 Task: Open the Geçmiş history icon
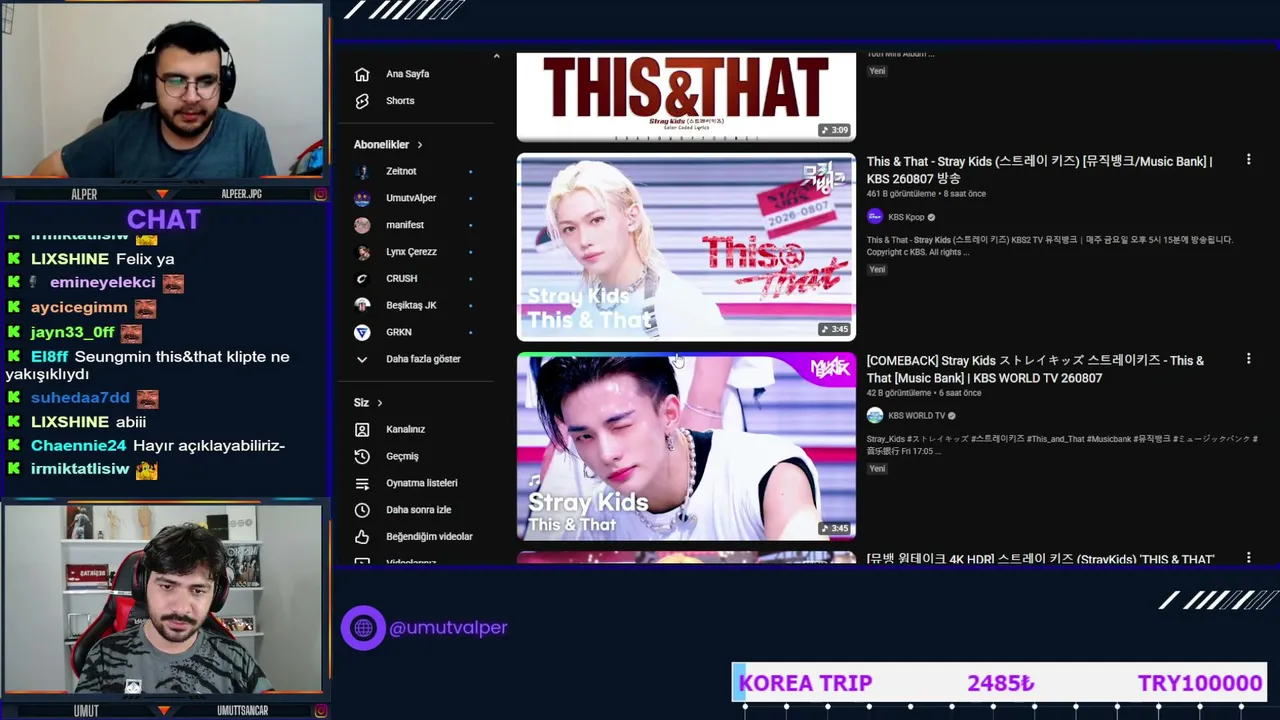click(x=362, y=456)
